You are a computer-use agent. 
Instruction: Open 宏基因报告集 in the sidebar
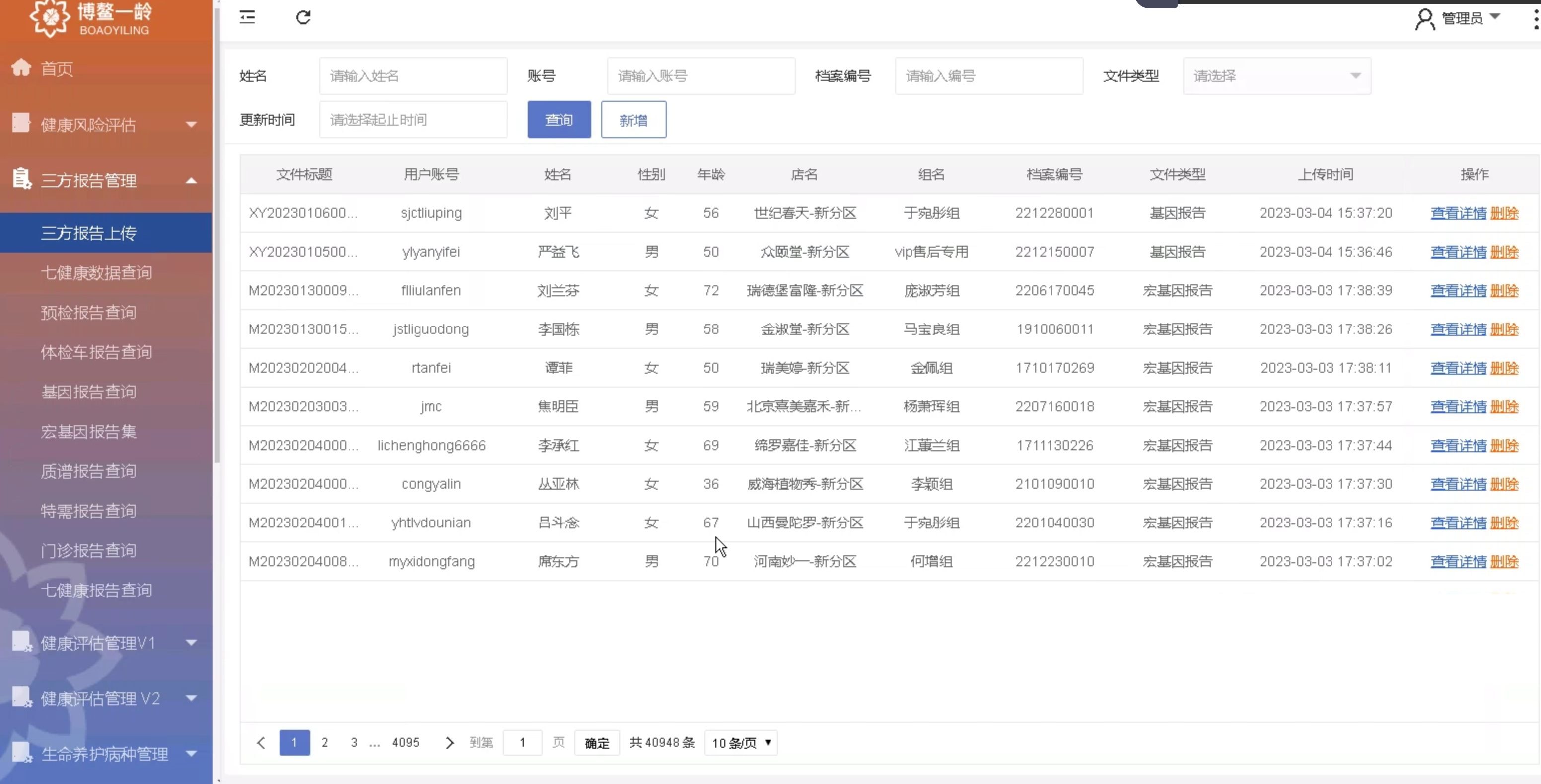pos(88,431)
